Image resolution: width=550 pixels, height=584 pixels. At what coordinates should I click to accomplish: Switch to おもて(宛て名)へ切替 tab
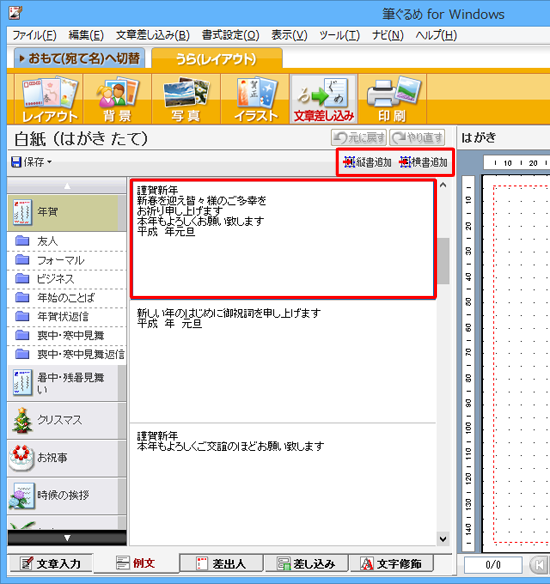tap(80, 58)
